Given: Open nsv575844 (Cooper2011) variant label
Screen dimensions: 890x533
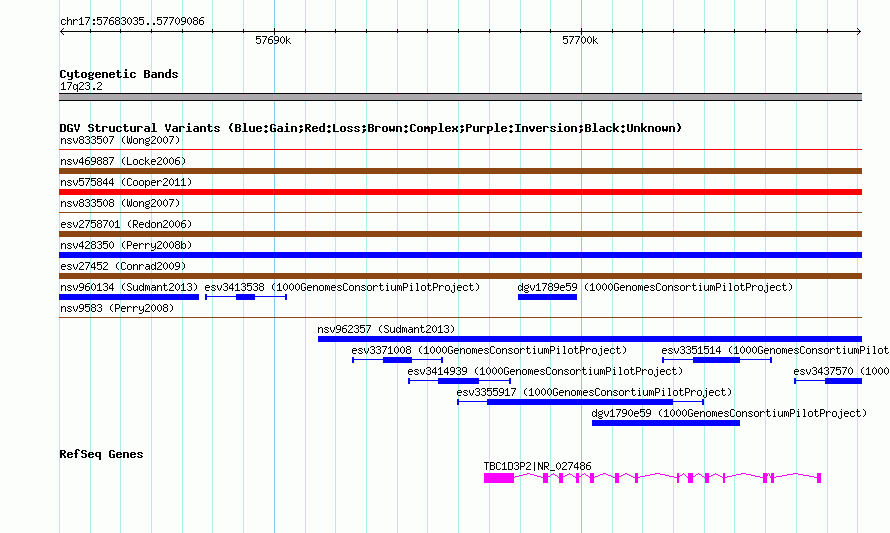Looking at the screenshot, I should (126, 182).
